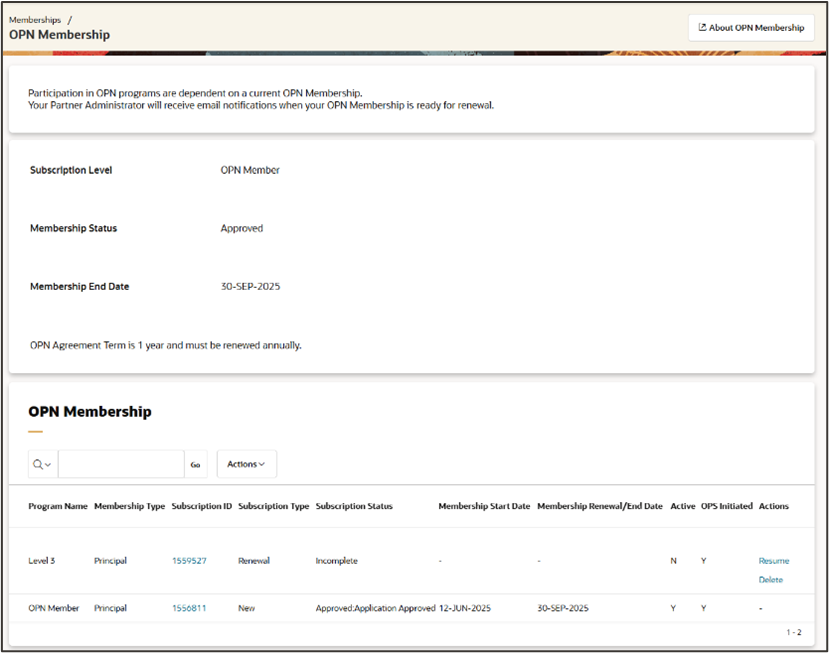This screenshot has height=653, width=829.
Task: Resume the Level 3 renewal application
Action: pos(773,560)
